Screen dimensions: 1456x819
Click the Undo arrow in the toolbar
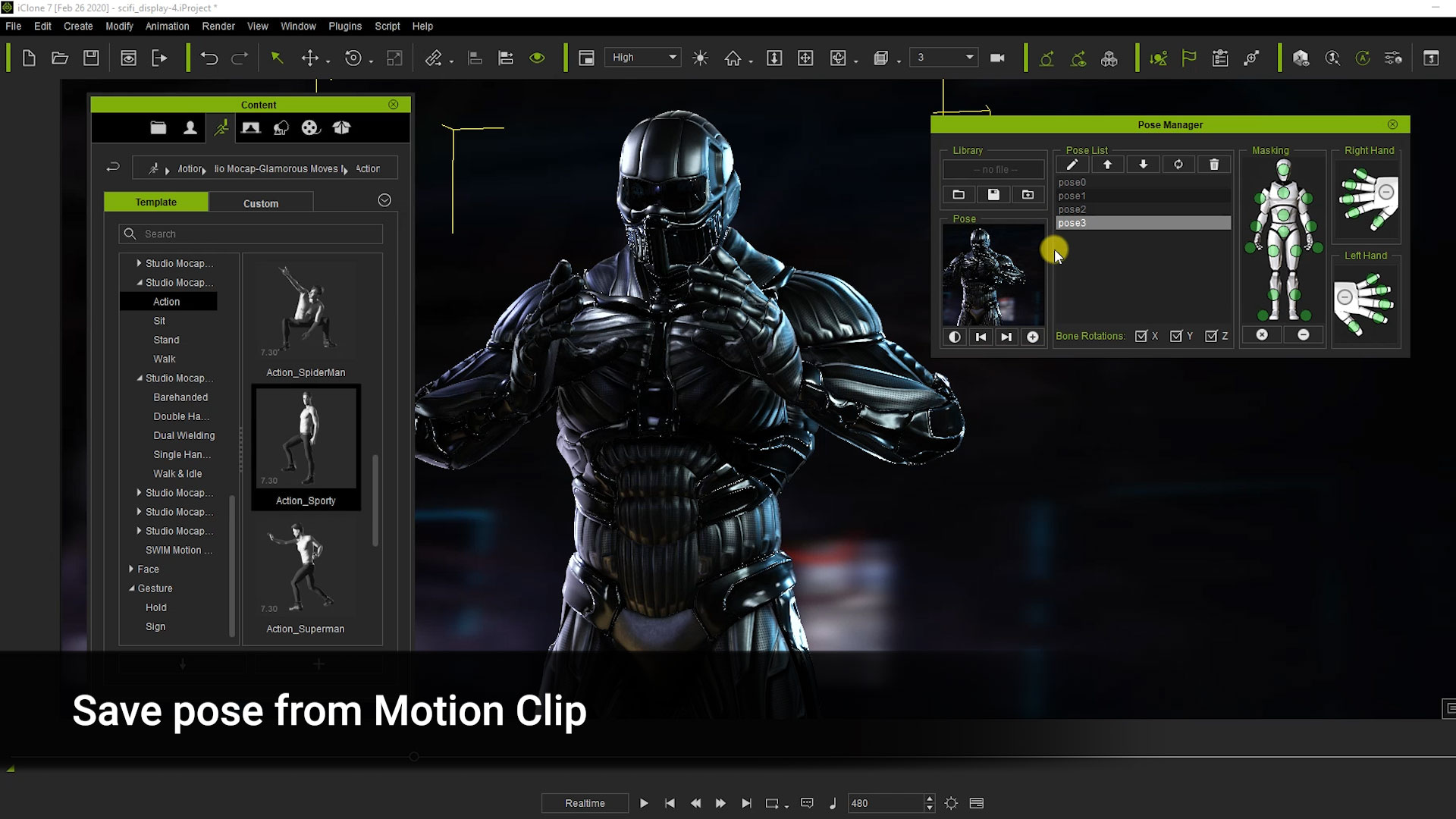pyautogui.click(x=209, y=58)
